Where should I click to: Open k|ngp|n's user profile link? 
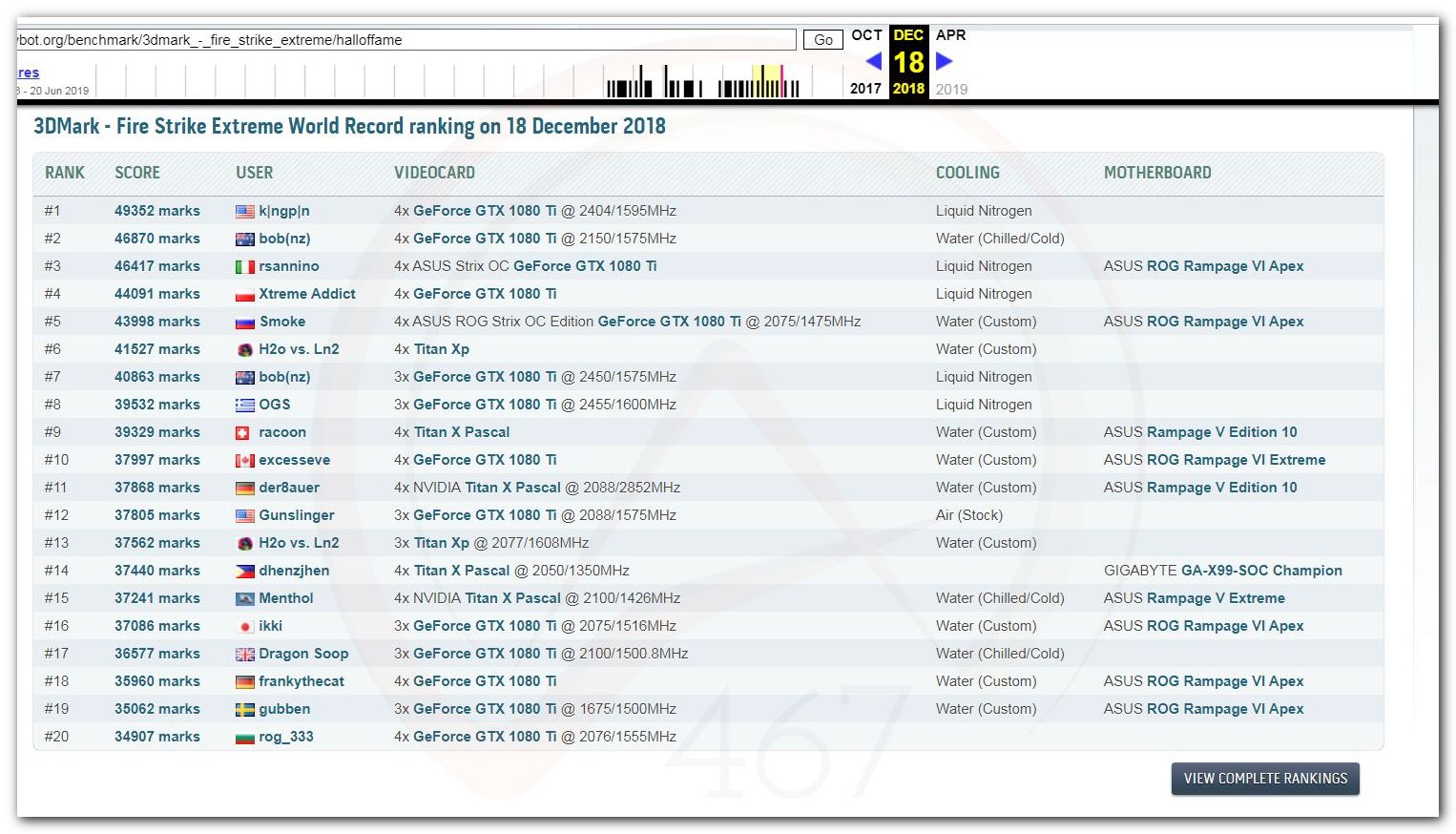(x=284, y=211)
